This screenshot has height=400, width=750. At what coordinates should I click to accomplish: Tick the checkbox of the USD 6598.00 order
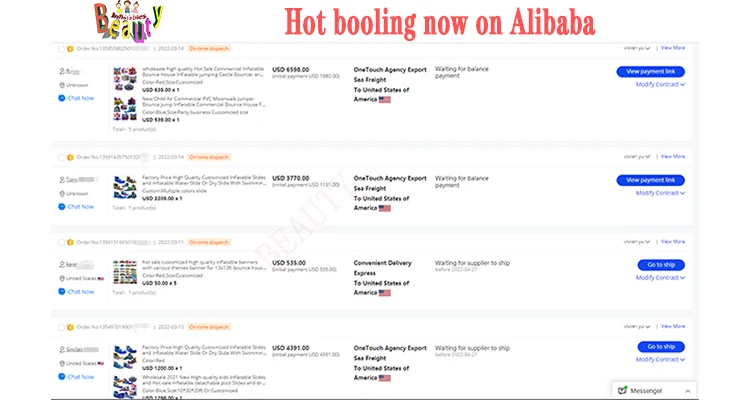click(x=61, y=49)
